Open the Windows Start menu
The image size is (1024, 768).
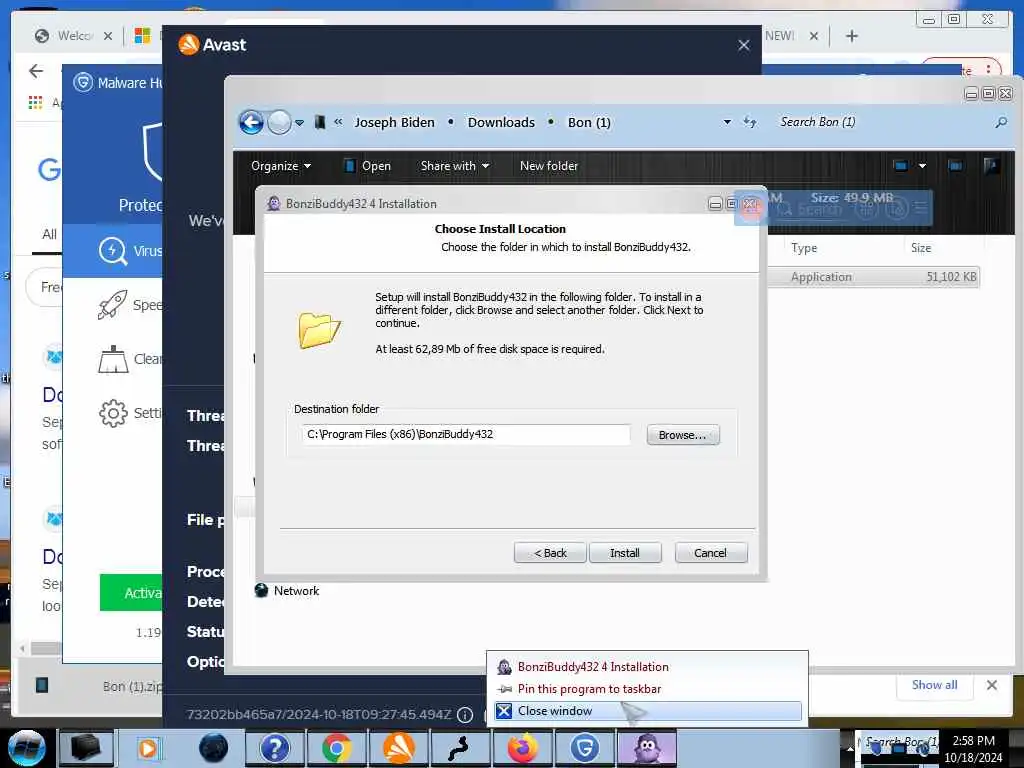coord(27,747)
